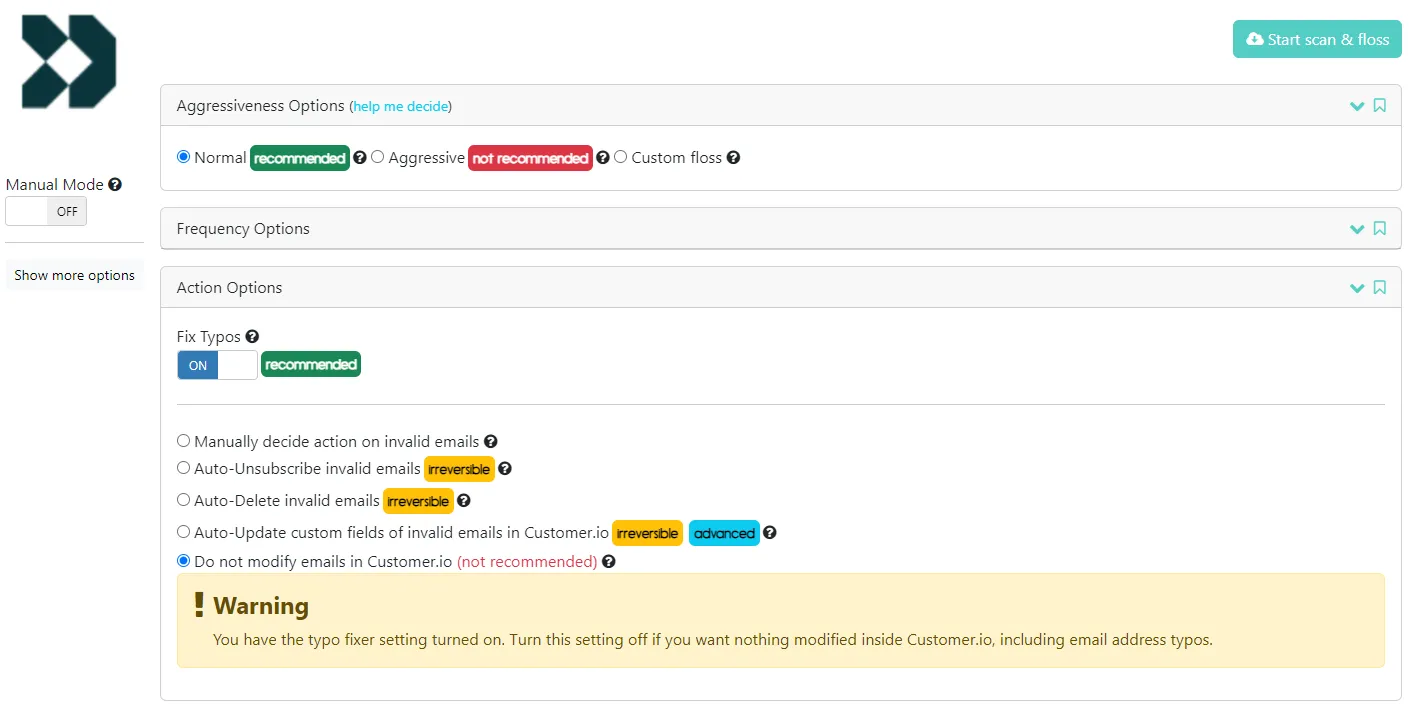
Task: Open help for Do not modify emails
Action: 608,562
